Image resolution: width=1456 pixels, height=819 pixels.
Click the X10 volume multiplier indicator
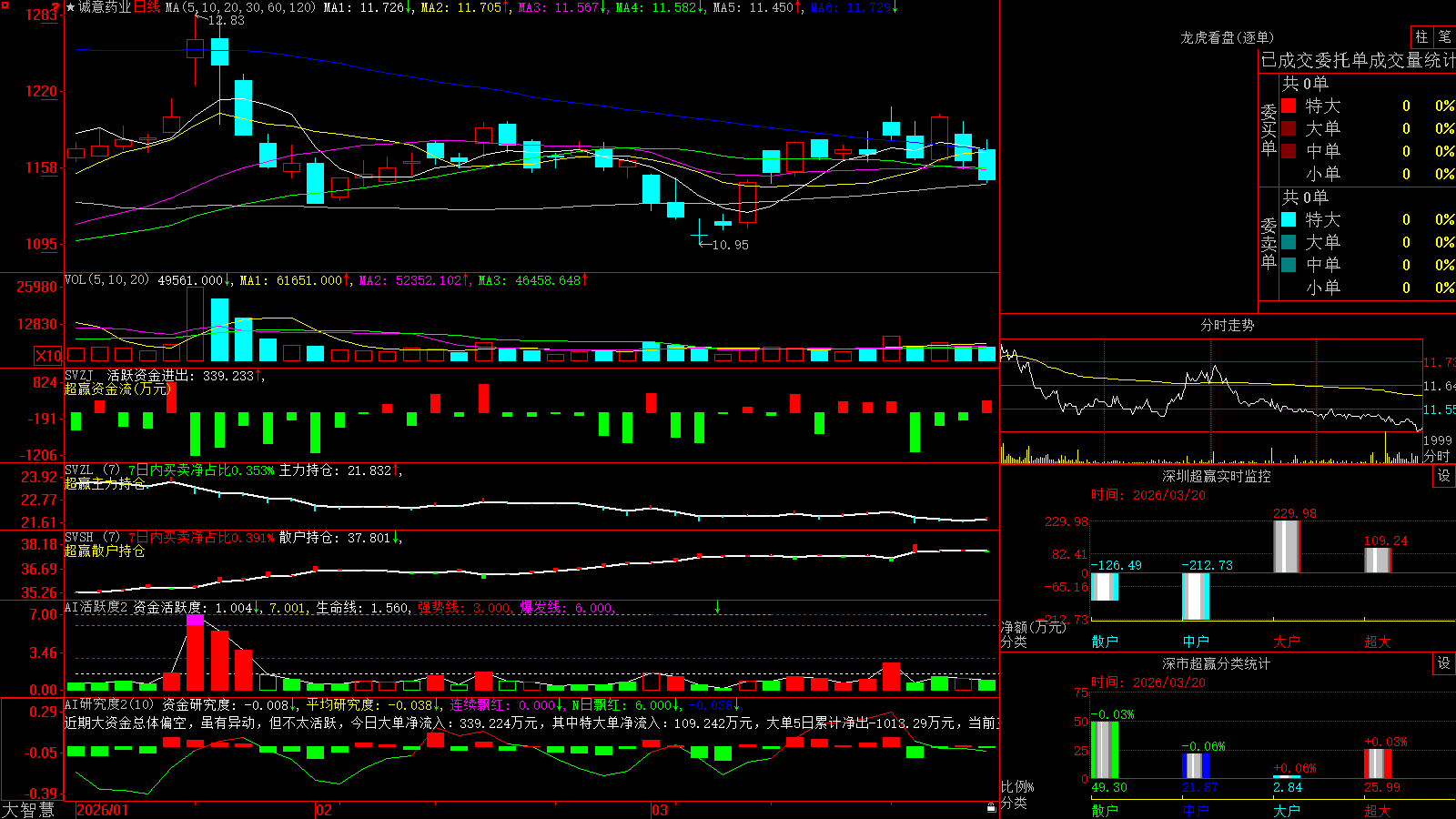(48, 356)
